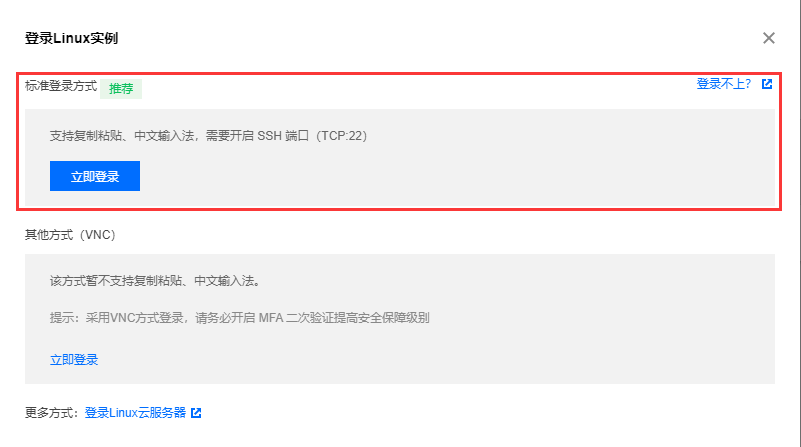Close the 登录Linux实例 dialog
Screen dimensions: 801x447
[768, 38]
